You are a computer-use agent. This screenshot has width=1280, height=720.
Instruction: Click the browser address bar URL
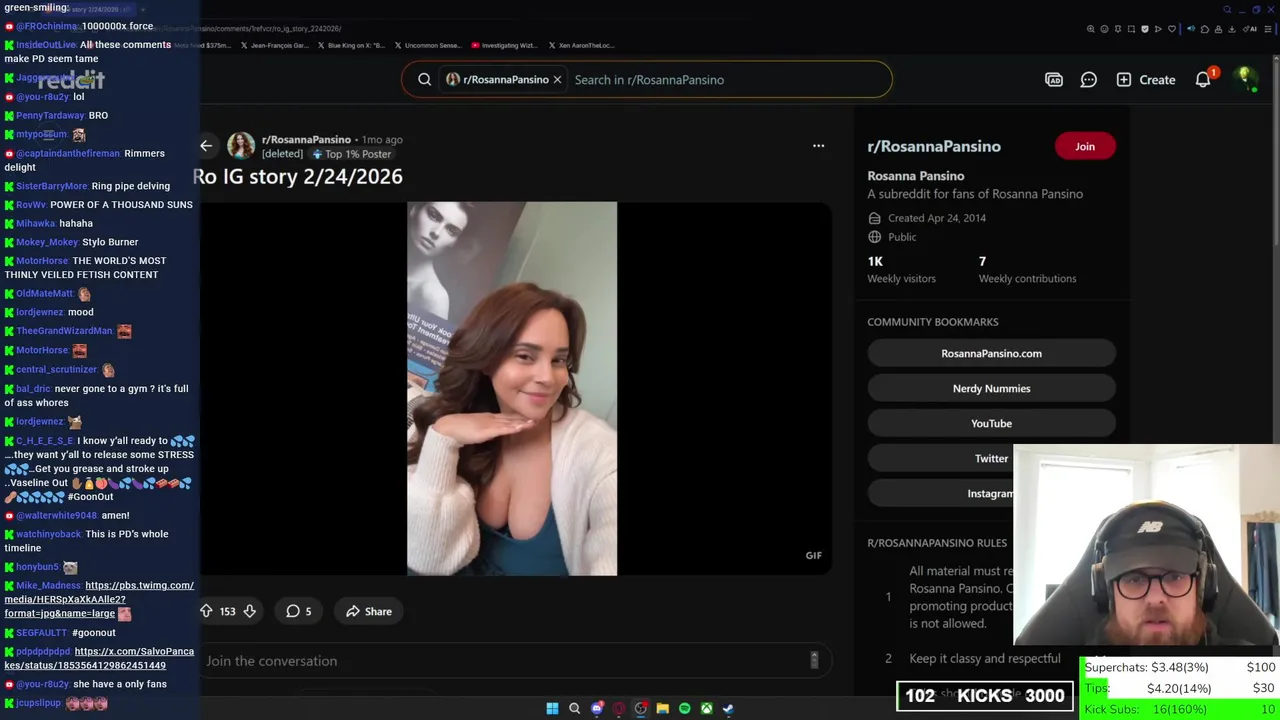point(252,29)
